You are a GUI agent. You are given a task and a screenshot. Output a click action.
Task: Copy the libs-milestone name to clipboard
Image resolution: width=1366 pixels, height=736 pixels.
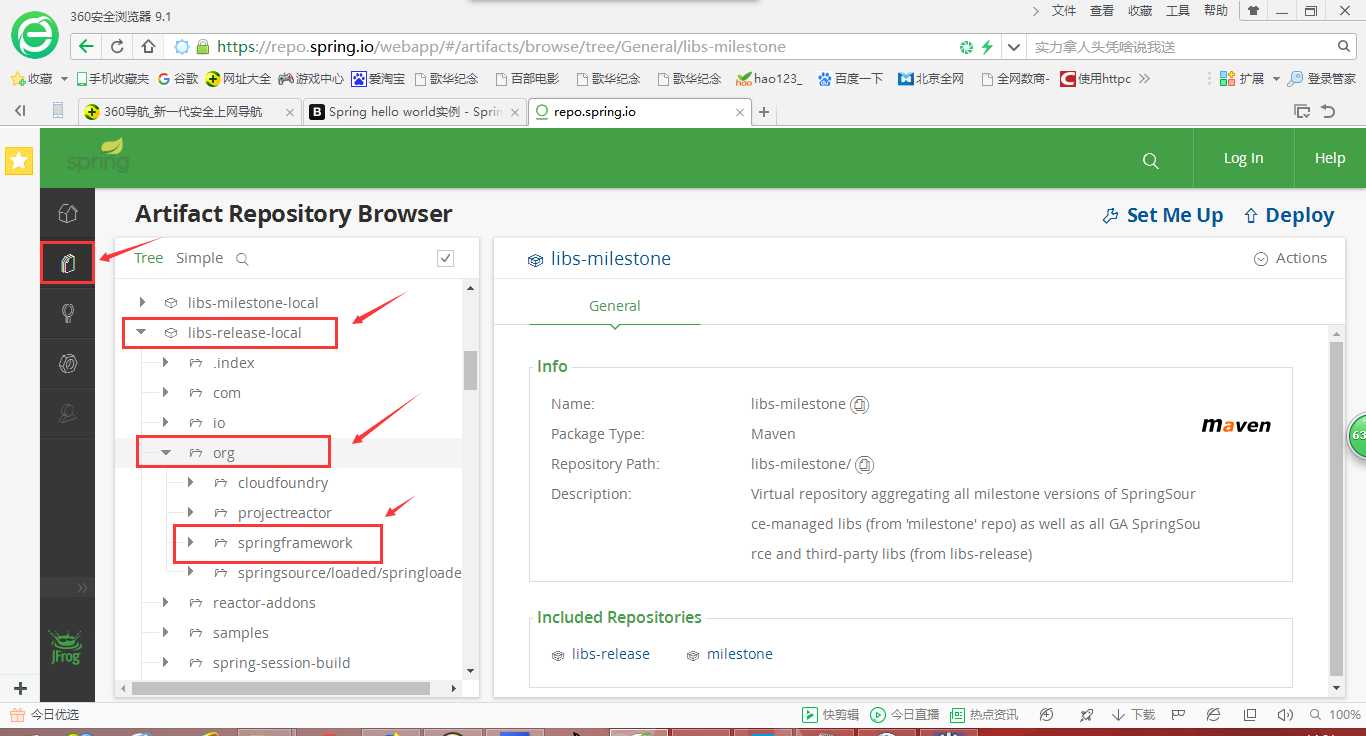(x=859, y=405)
